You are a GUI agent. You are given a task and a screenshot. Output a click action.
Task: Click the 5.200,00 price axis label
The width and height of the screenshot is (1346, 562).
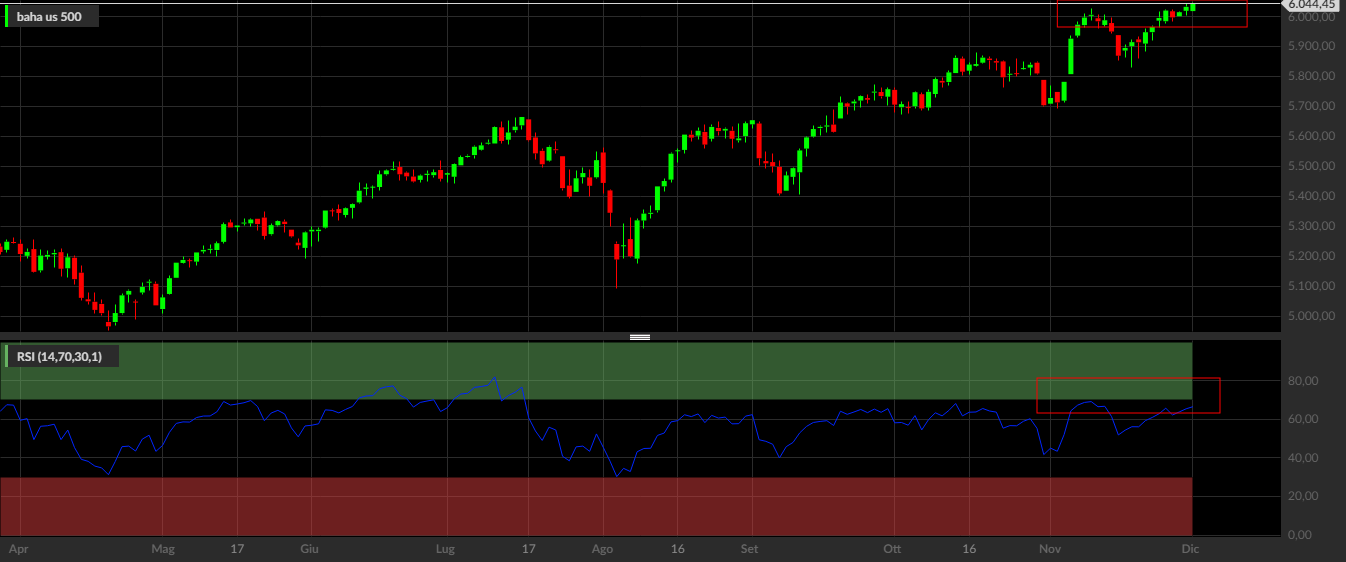tap(1310, 256)
